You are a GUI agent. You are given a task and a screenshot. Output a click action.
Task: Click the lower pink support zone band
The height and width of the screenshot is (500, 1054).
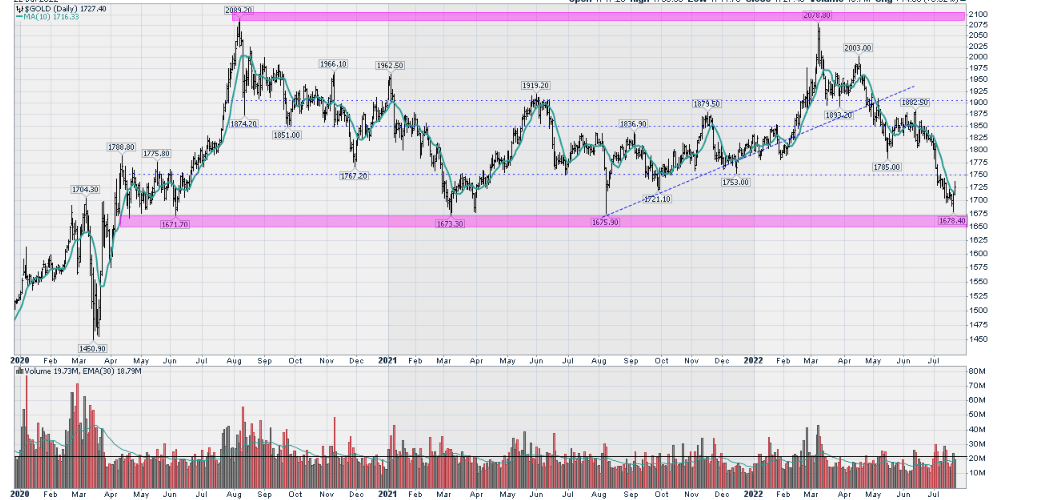click(x=500, y=221)
